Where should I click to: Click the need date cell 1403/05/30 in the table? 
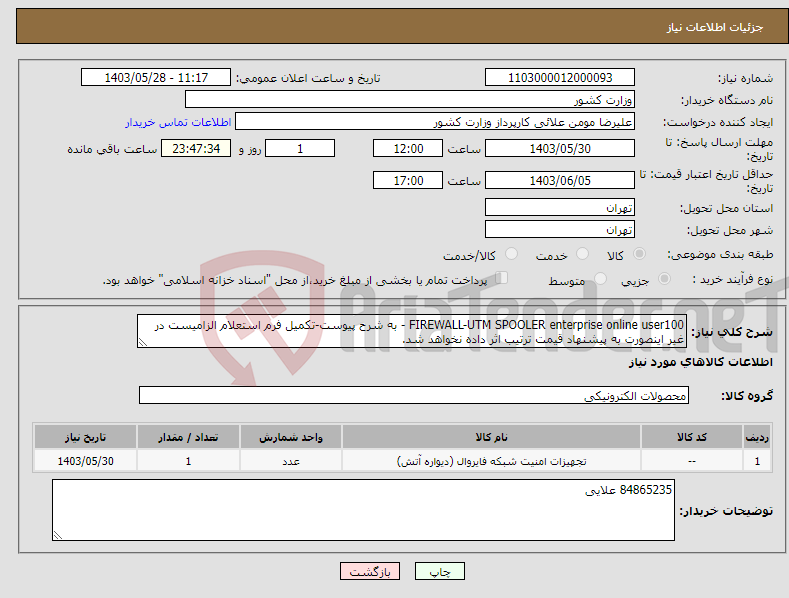pos(85,461)
